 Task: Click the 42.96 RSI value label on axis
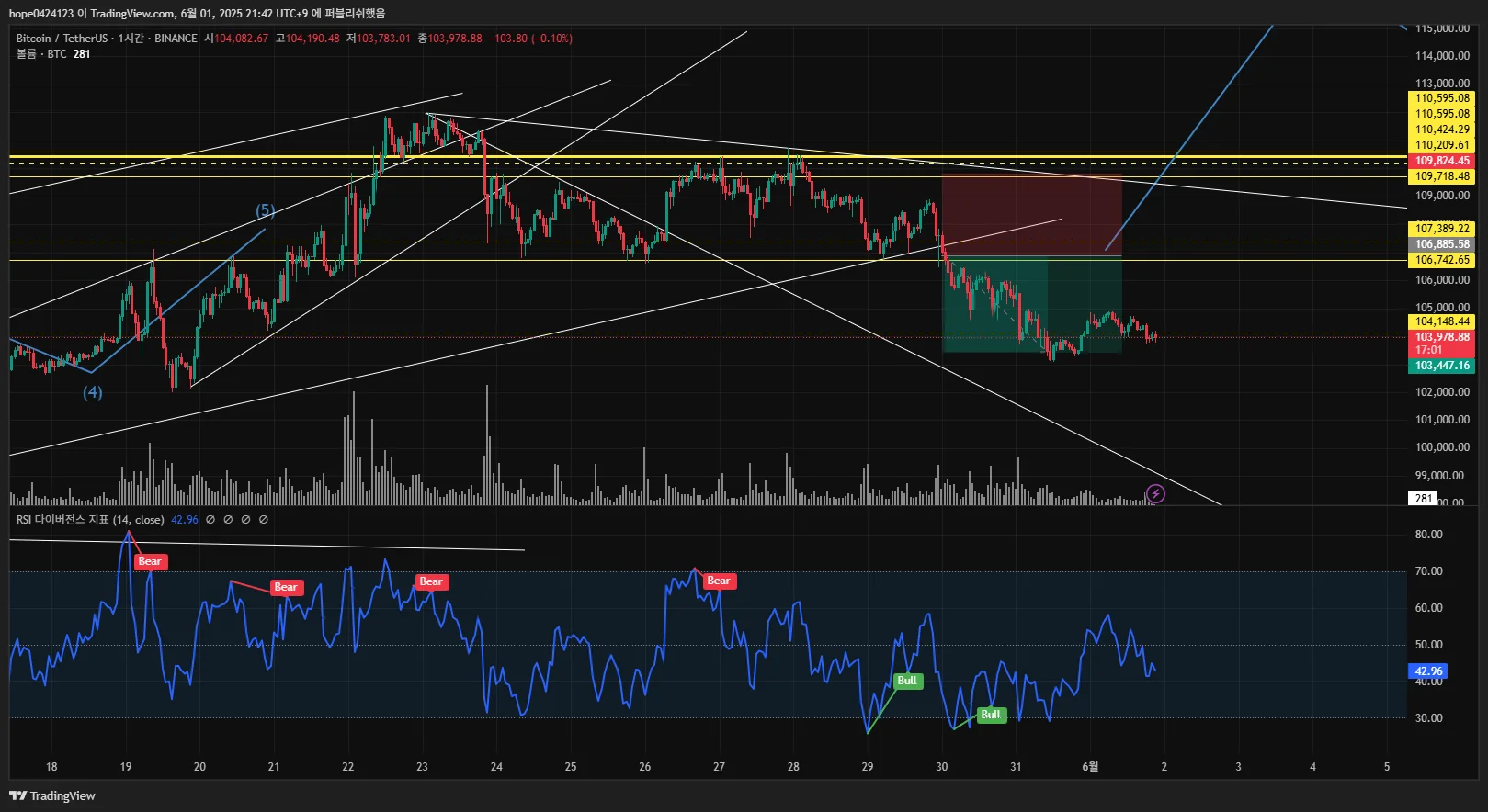[1428, 671]
